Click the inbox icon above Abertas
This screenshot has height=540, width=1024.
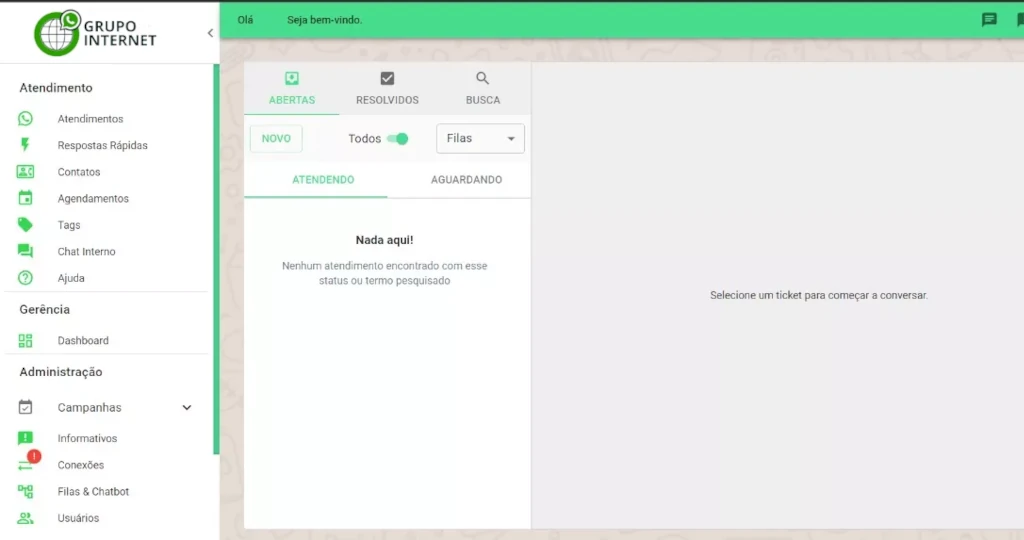click(x=291, y=78)
